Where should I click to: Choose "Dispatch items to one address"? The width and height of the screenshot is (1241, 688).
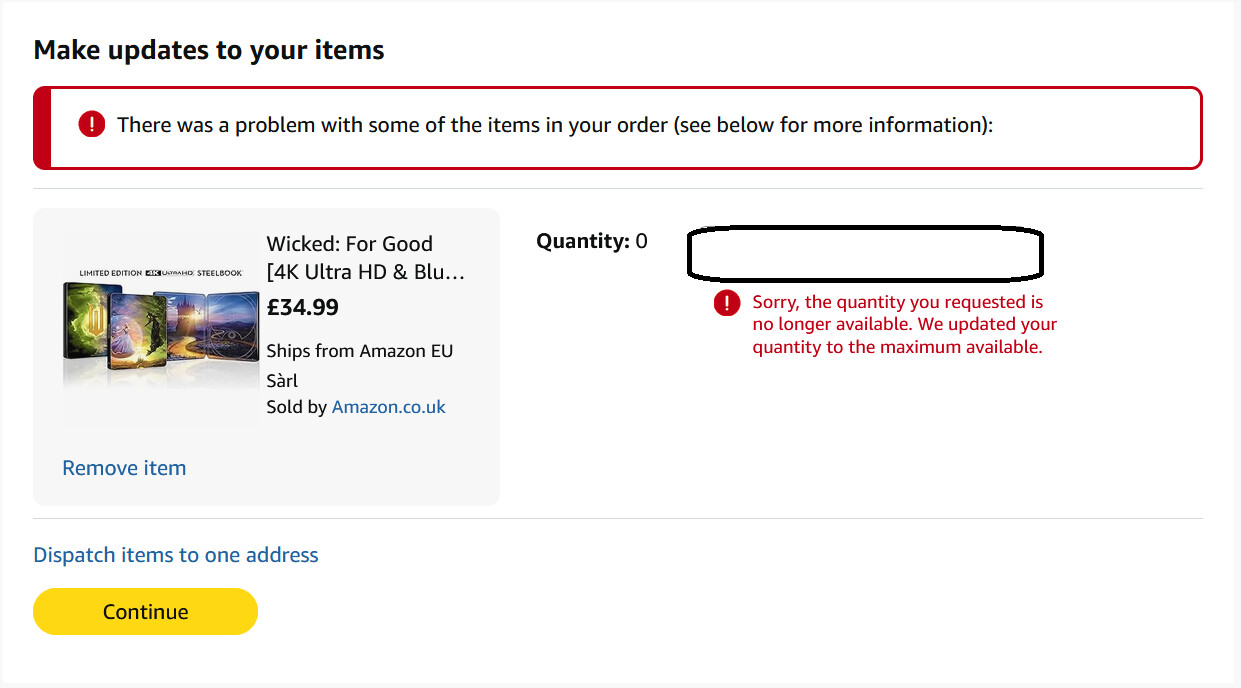click(176, 555)
